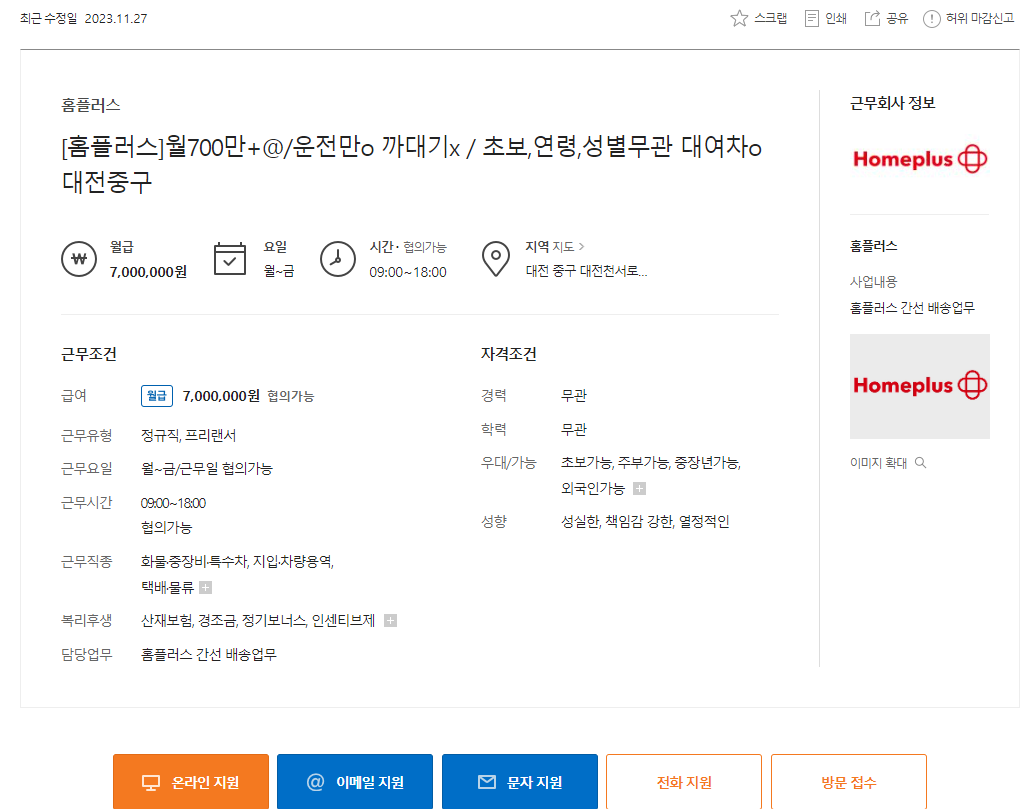Click 09:00~18:00 in the summary row
Screen dimensions: 1030x809
pyautogui.click(x=408, y=272)
